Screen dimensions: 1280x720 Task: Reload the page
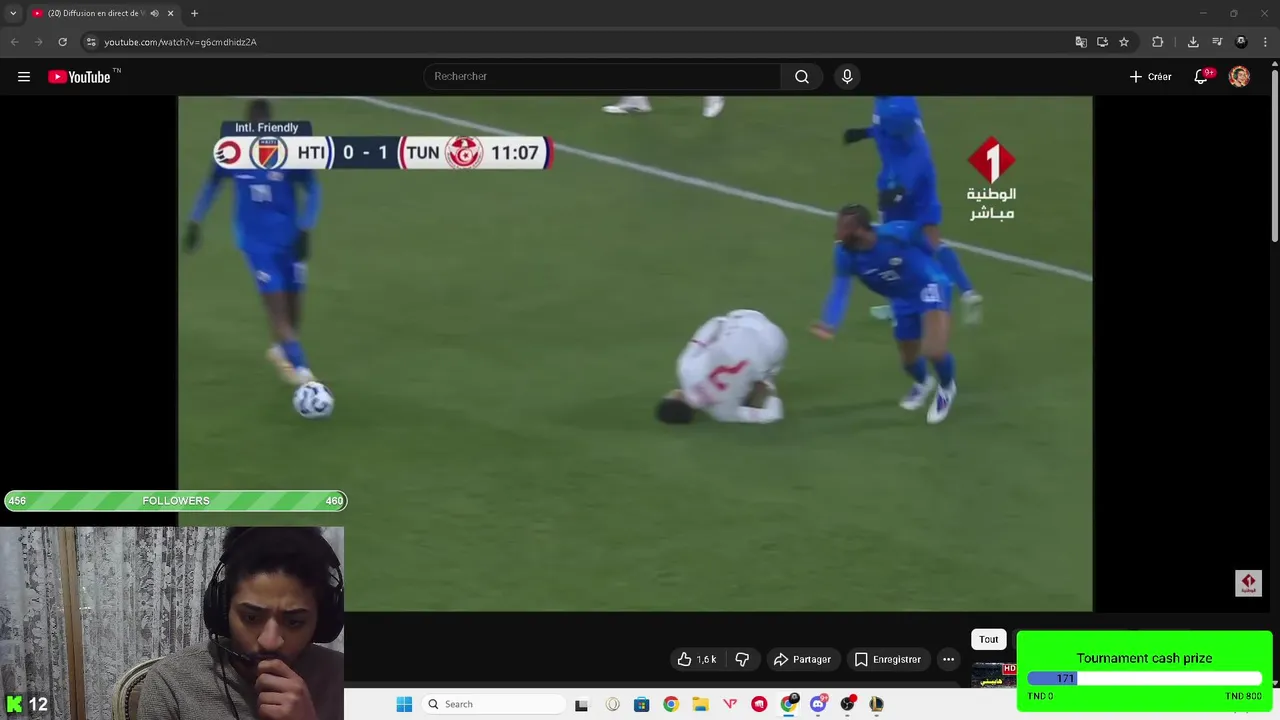point(62,42)
